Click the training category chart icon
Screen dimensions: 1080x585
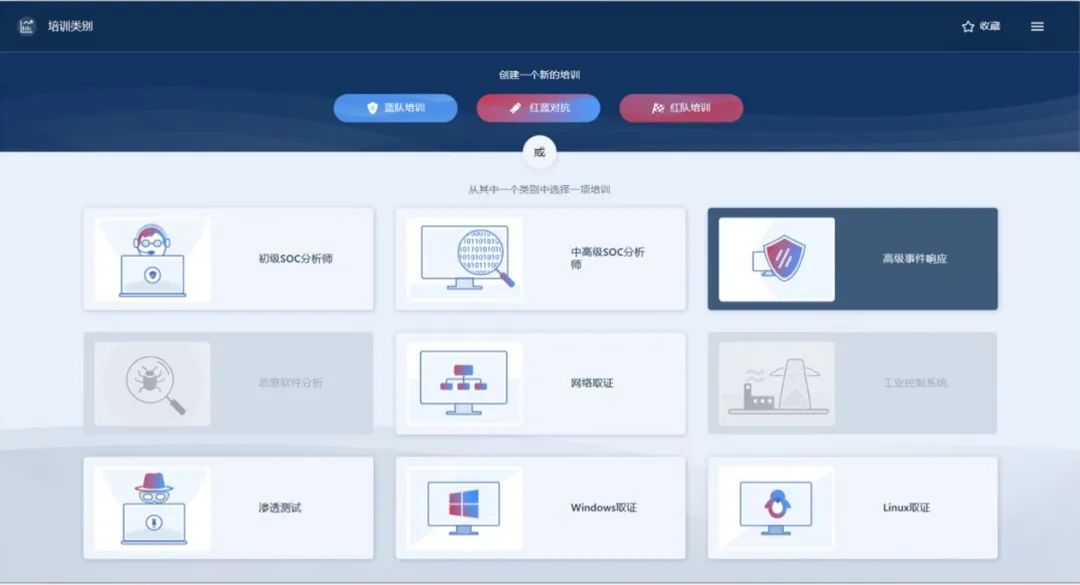[27, 27]
